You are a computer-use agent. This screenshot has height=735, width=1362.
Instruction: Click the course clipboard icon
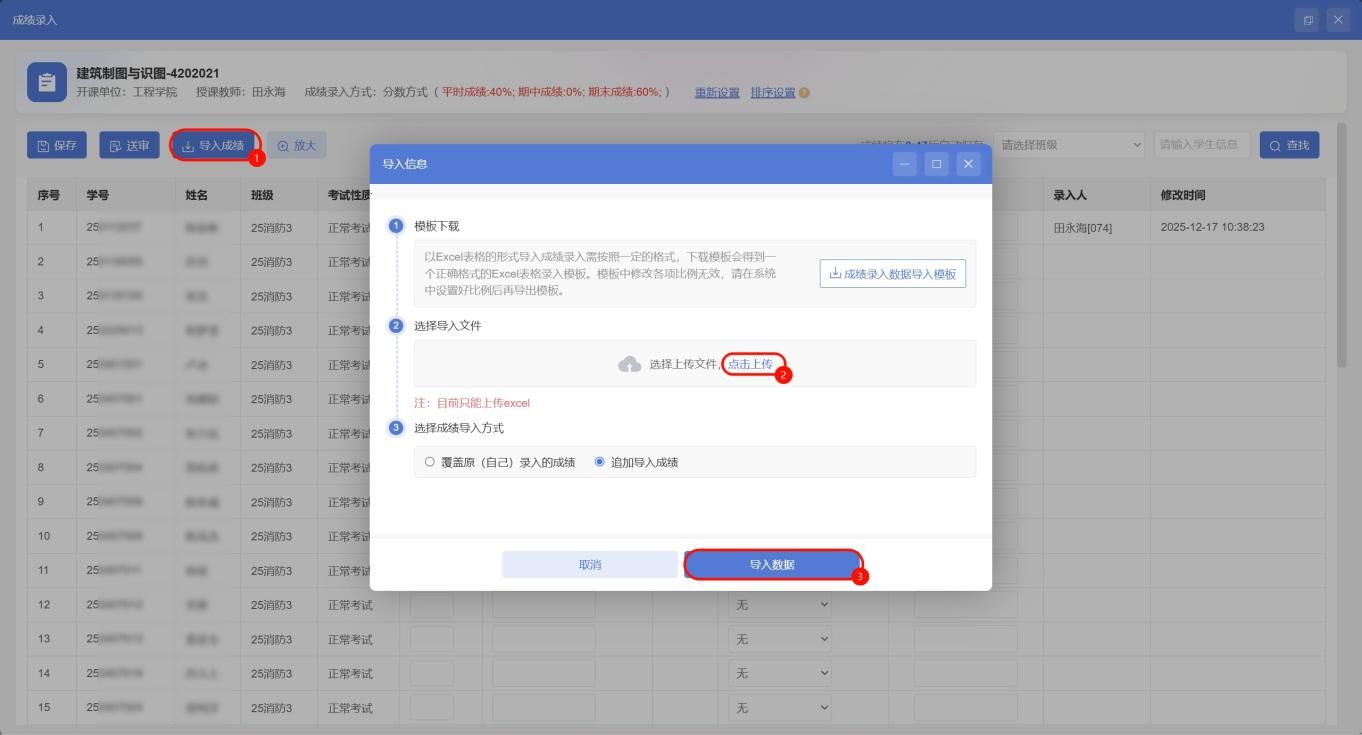(x=46, y=83)
